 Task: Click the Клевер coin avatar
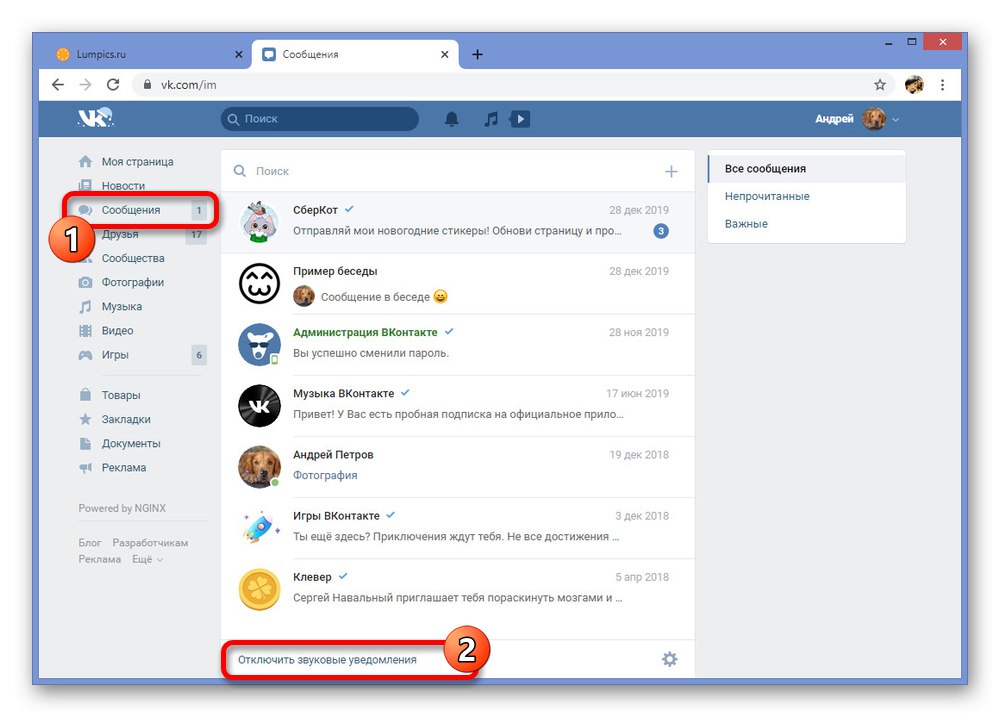tap(259, 589)
